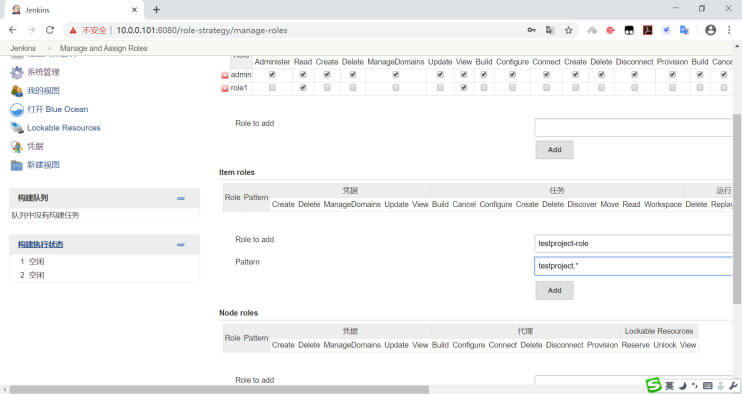742x394 pixels.
Task: Click the Node roles Role to add field
Action: coord(634,380)
